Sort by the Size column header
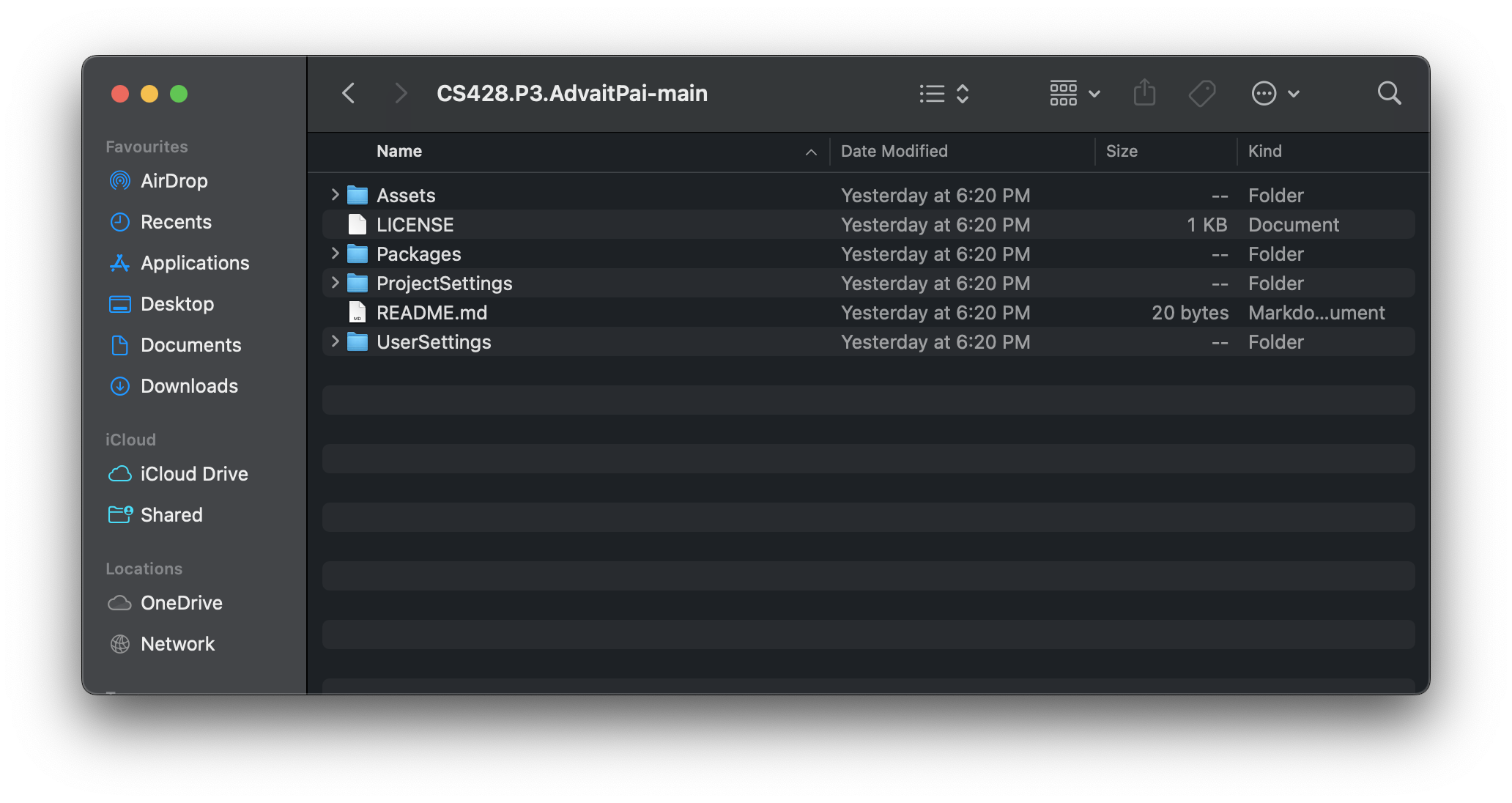The image size is (1512, 803). coord(1122,151)
